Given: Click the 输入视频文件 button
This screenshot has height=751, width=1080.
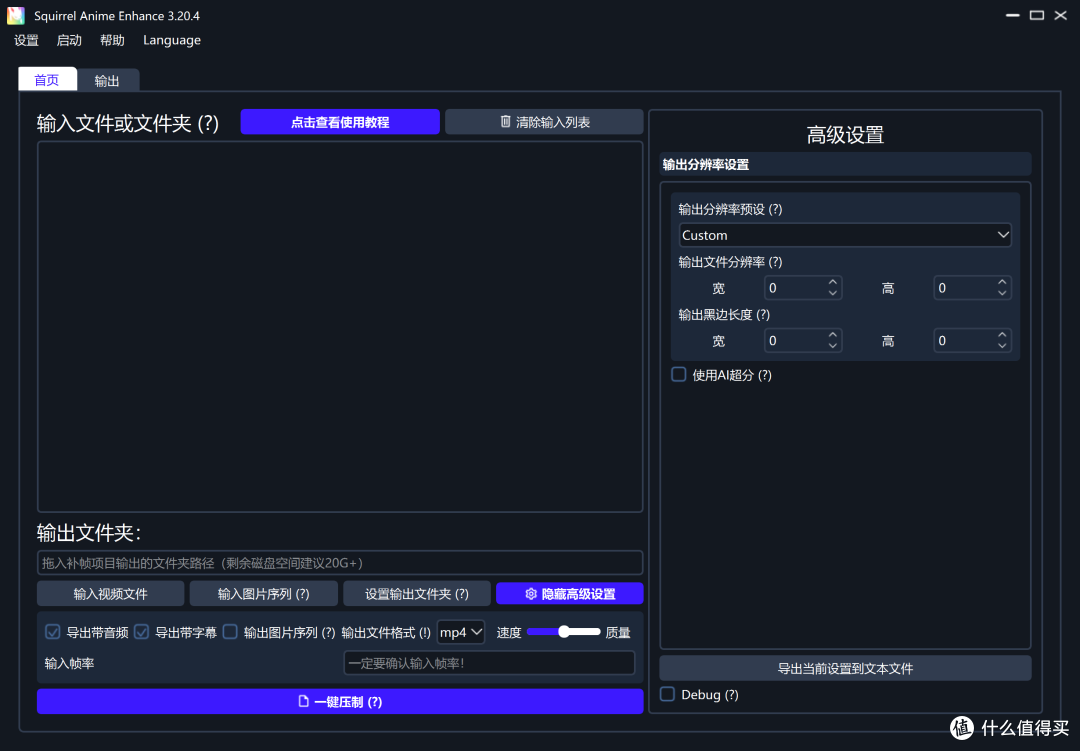Looking at the screenshot, I should pyautogui.click(x=110, y=593).
